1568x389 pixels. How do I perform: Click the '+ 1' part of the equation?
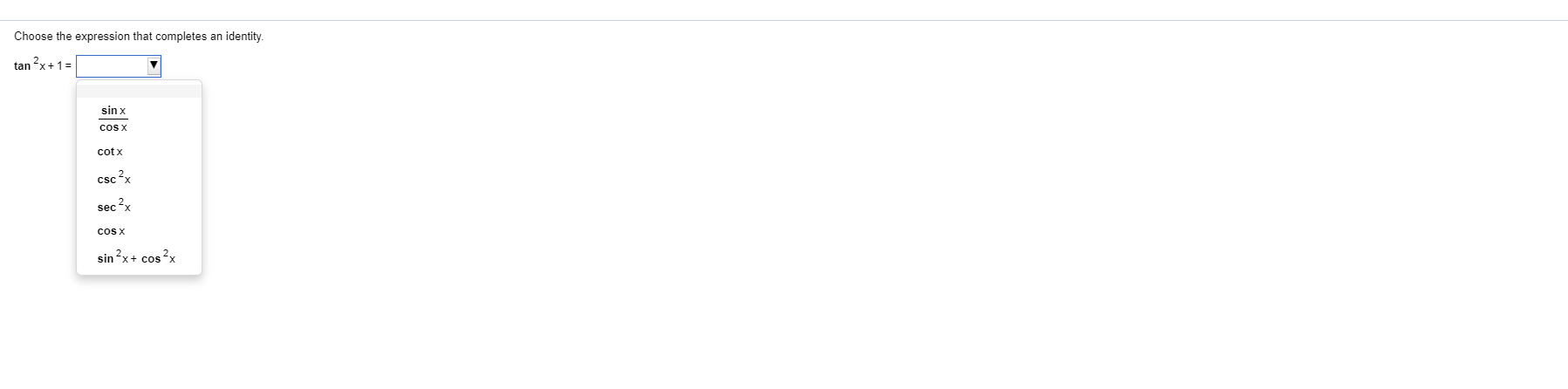(x=55, y=66)
